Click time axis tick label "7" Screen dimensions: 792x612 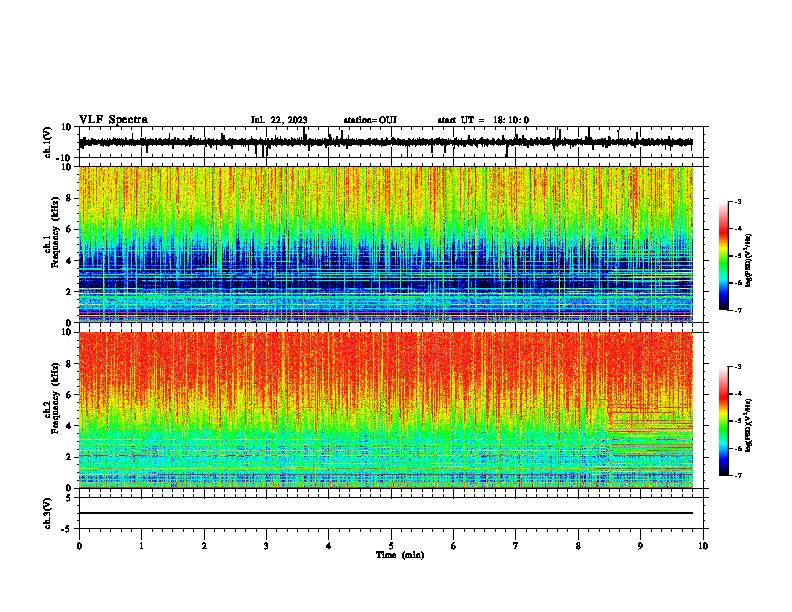516,546
